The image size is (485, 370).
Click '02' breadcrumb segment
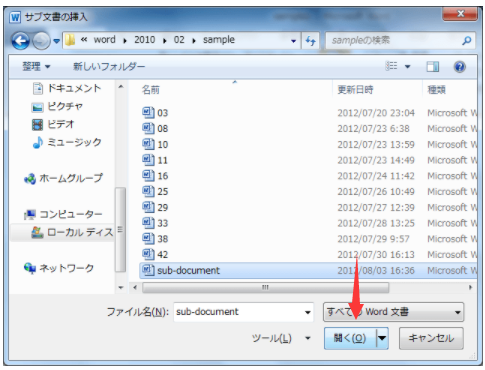pos(179,40)
